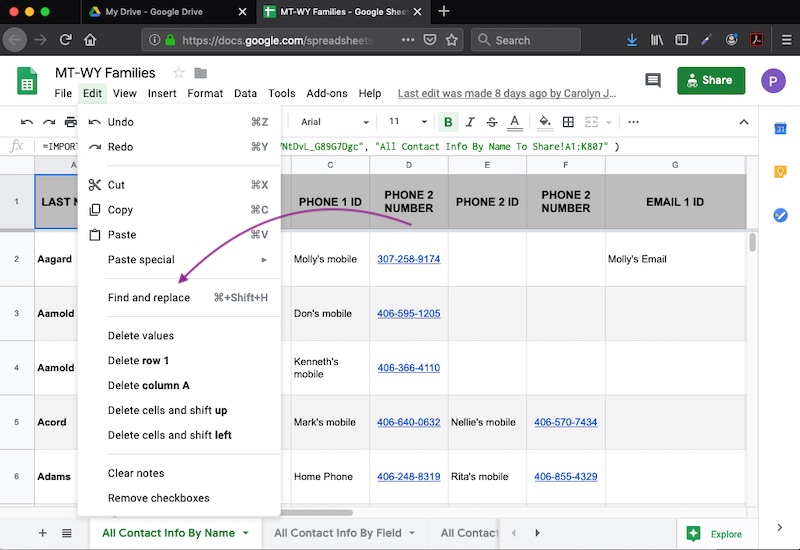Open Firefox hamburger menu
Screen dimensions: 800x550
[786, 40]
